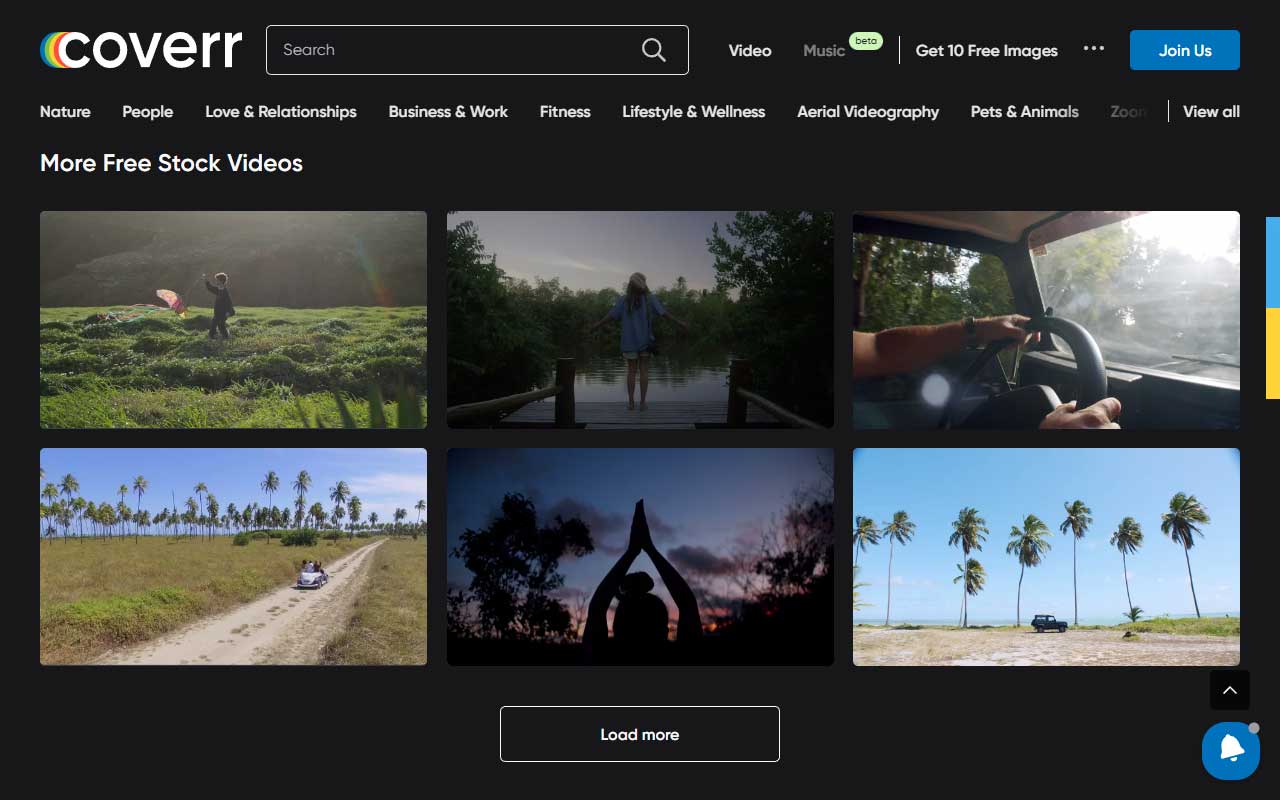Play the child flying a kite video
The image size is (1280, 800).
pyautogui.click(x=233, y=319)
